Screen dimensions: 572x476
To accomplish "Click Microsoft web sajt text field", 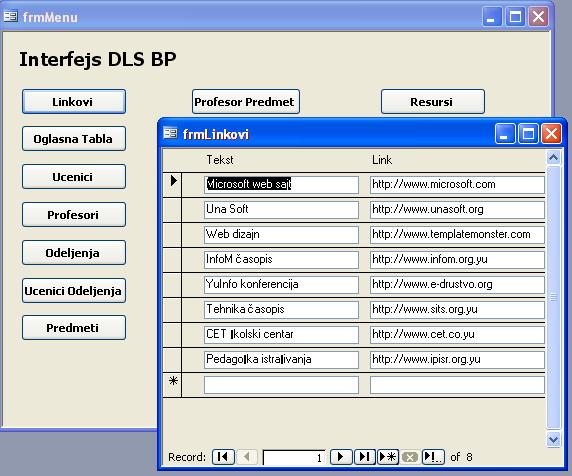I will (281, 185).
